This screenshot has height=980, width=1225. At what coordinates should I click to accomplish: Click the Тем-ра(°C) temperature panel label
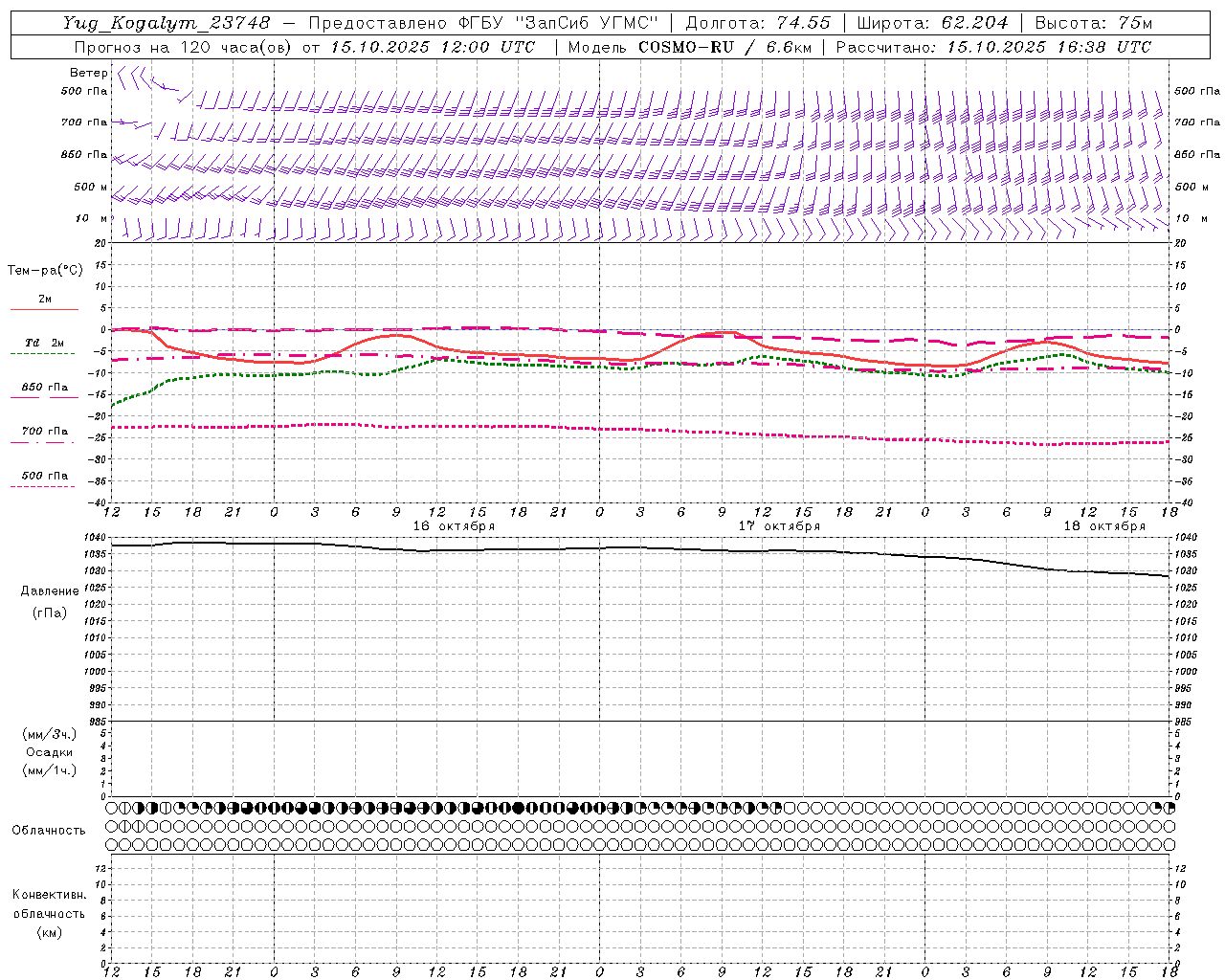click(45, 271)
